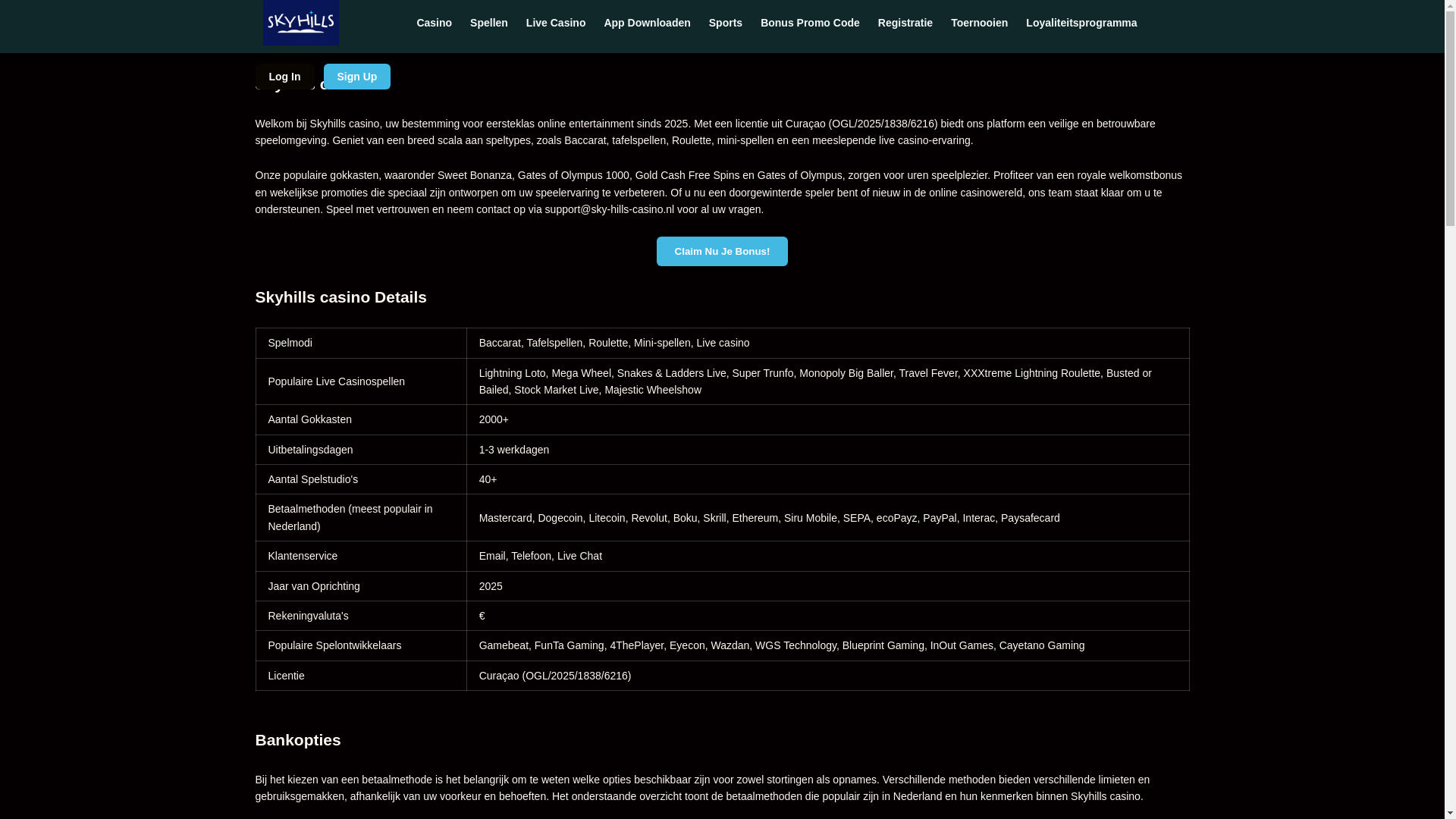Screen dimensions: 1456x819
Task: Select the Skyhills casino Details heading
Action: pyautogui.click(x=340, y=297)
